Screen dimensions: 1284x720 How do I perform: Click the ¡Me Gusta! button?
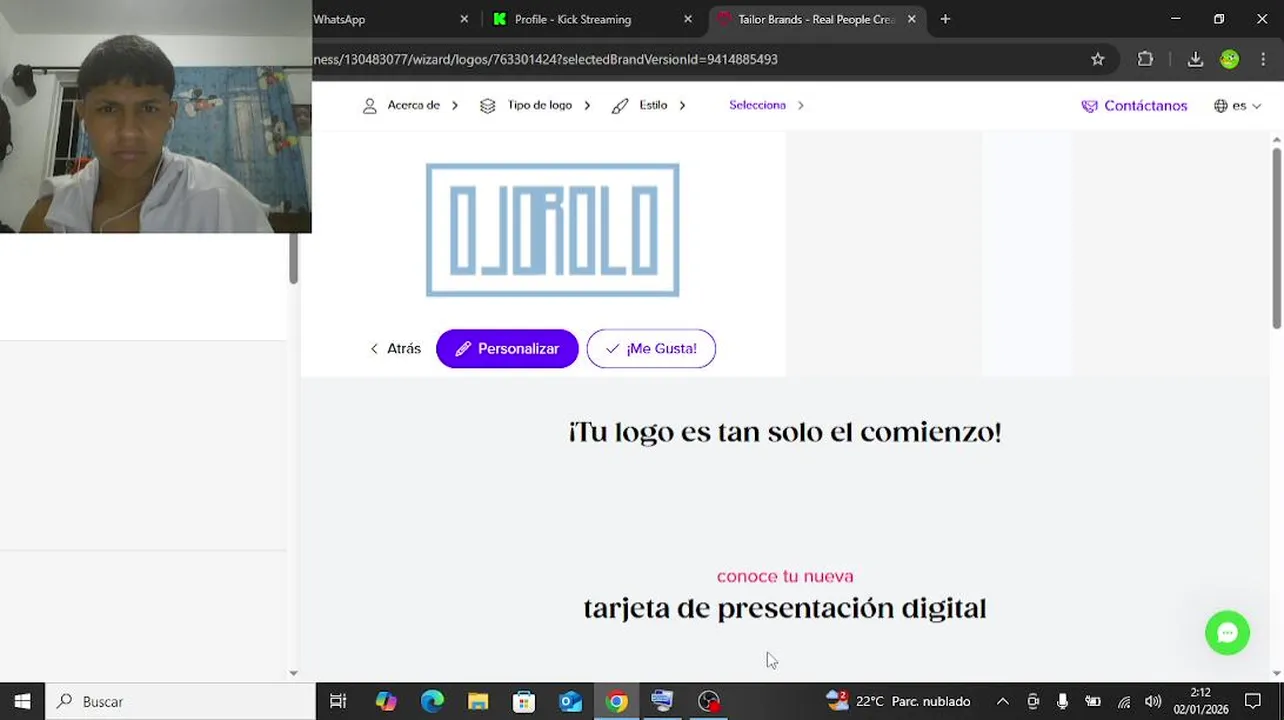[x=651, y=349]
